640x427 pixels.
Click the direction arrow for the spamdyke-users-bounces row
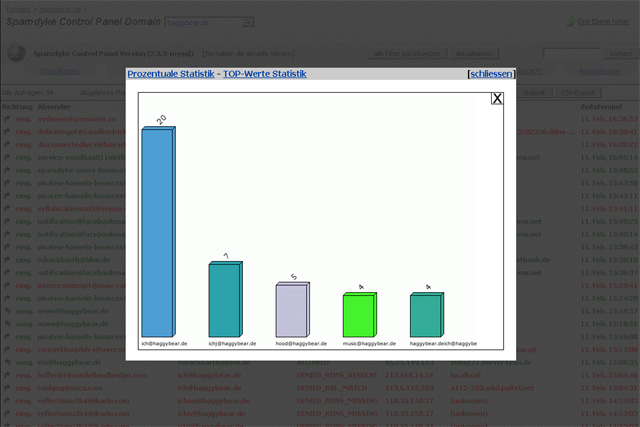pos(7,170)
